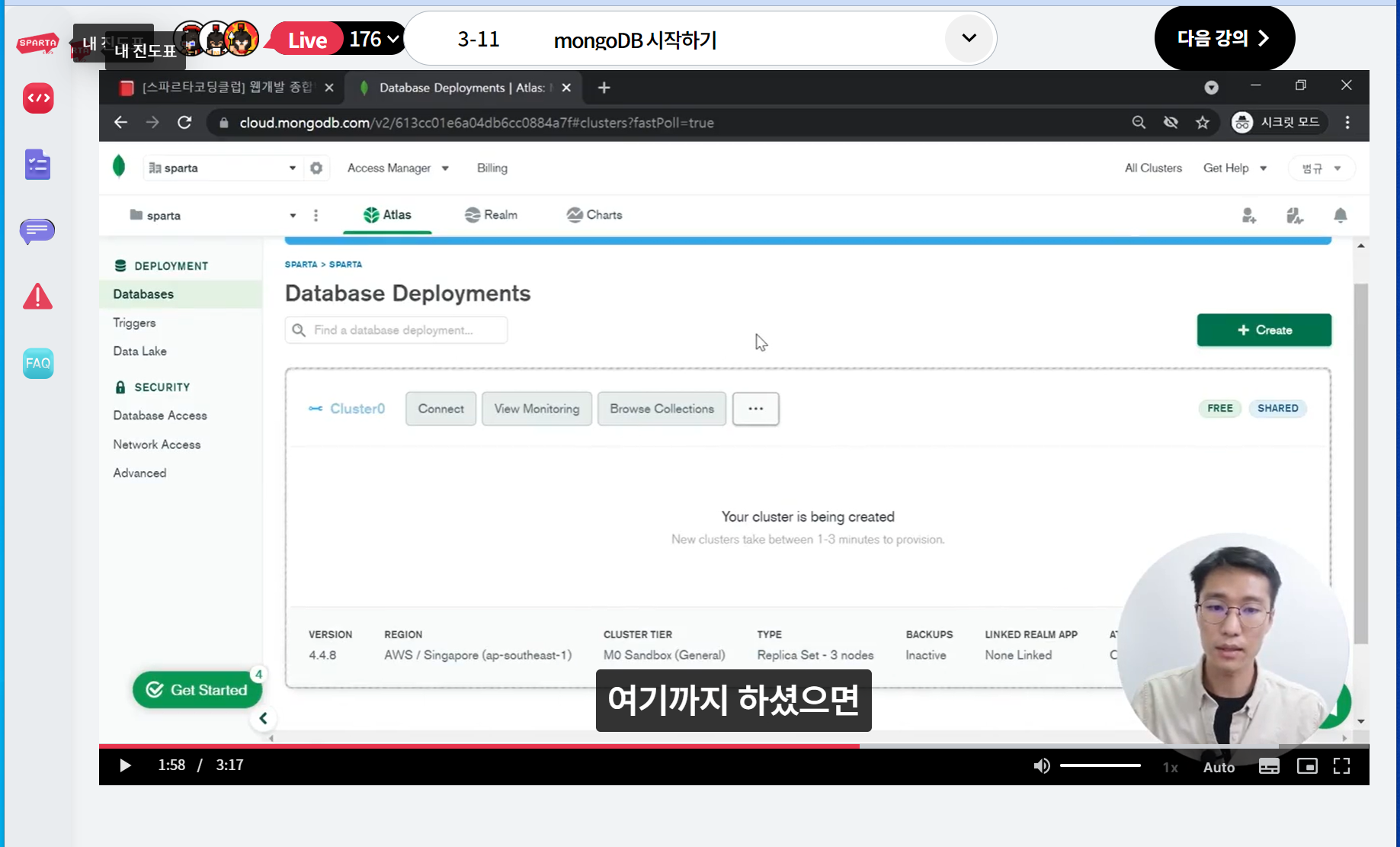
Task: Open Chrome three-dot menu
Action: point(1347,123)
